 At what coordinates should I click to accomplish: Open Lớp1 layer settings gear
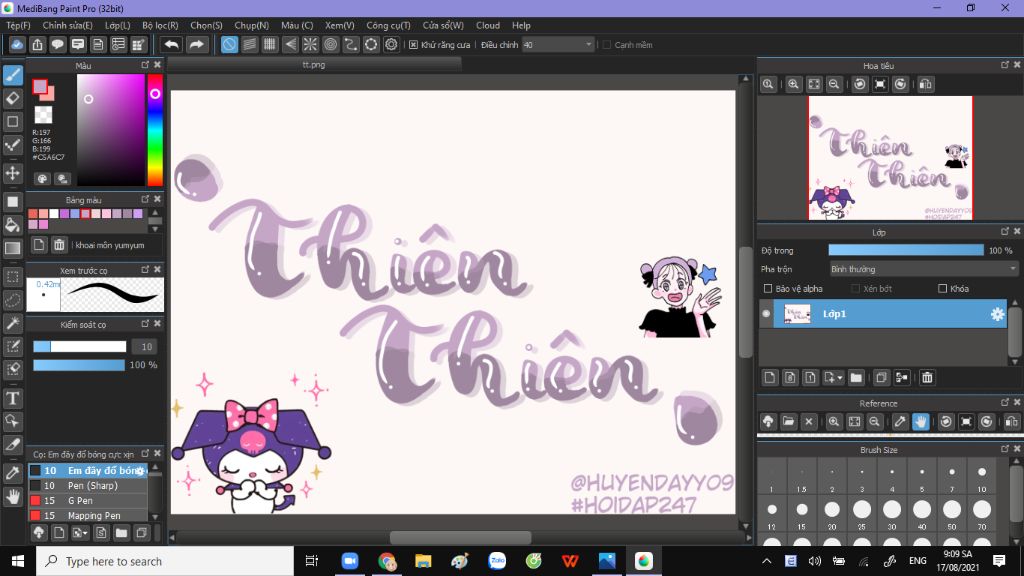pyautogui.click(x=997, y=314)
